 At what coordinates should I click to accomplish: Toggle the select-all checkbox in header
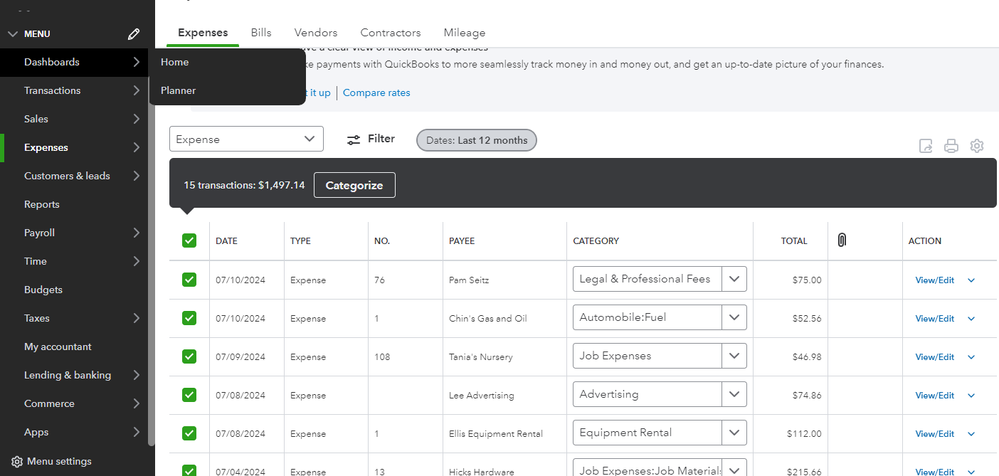point(189,240)
